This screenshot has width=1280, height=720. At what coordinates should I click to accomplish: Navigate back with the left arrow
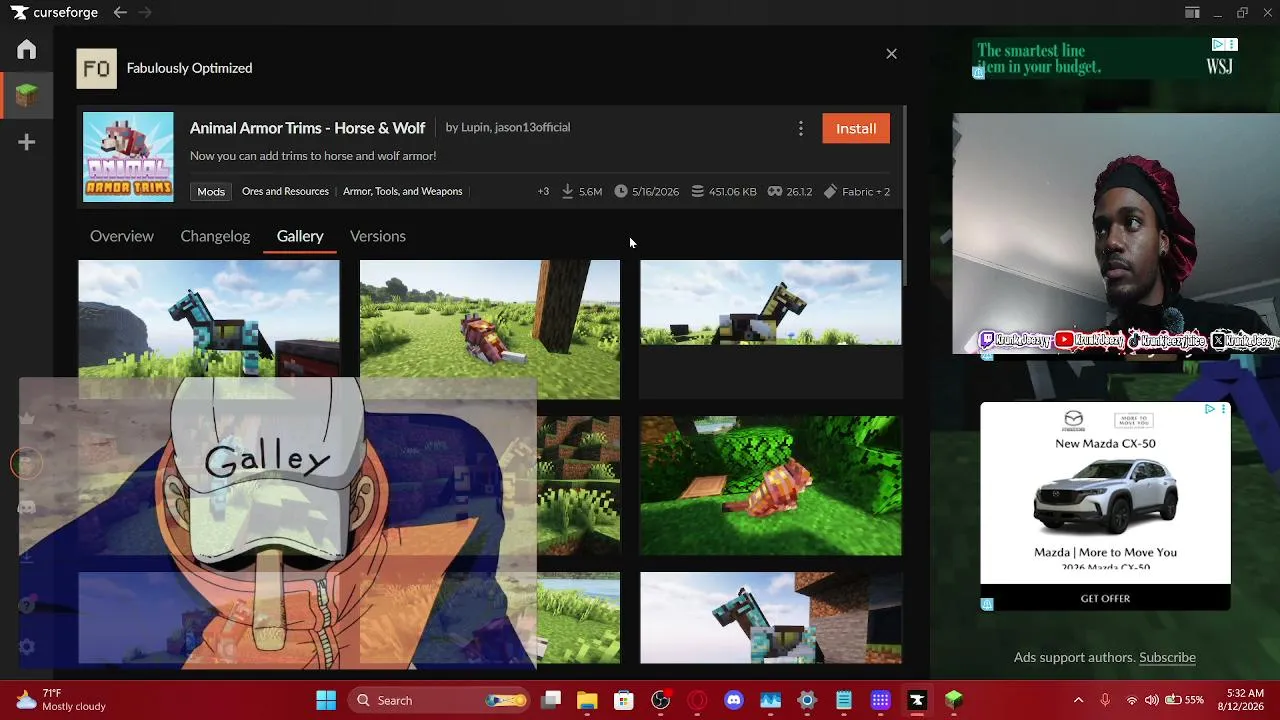click(x=120, y=12)
